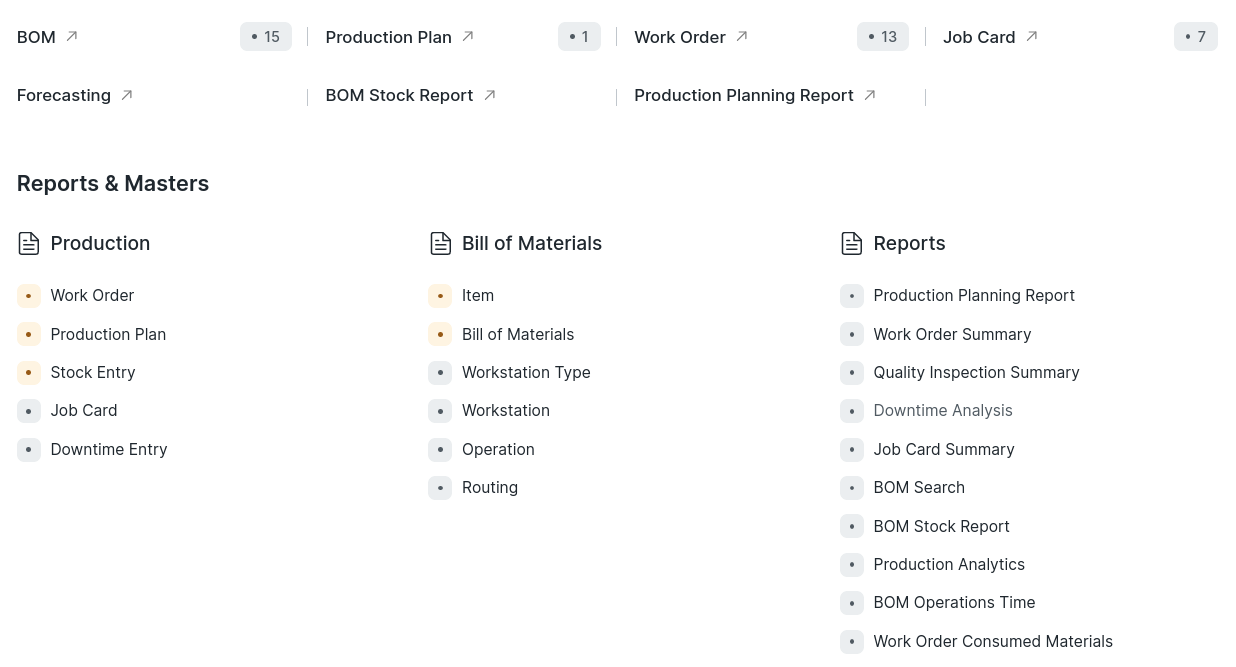Click the Reports card title
Screen dimensions: 1236x667
909,243
